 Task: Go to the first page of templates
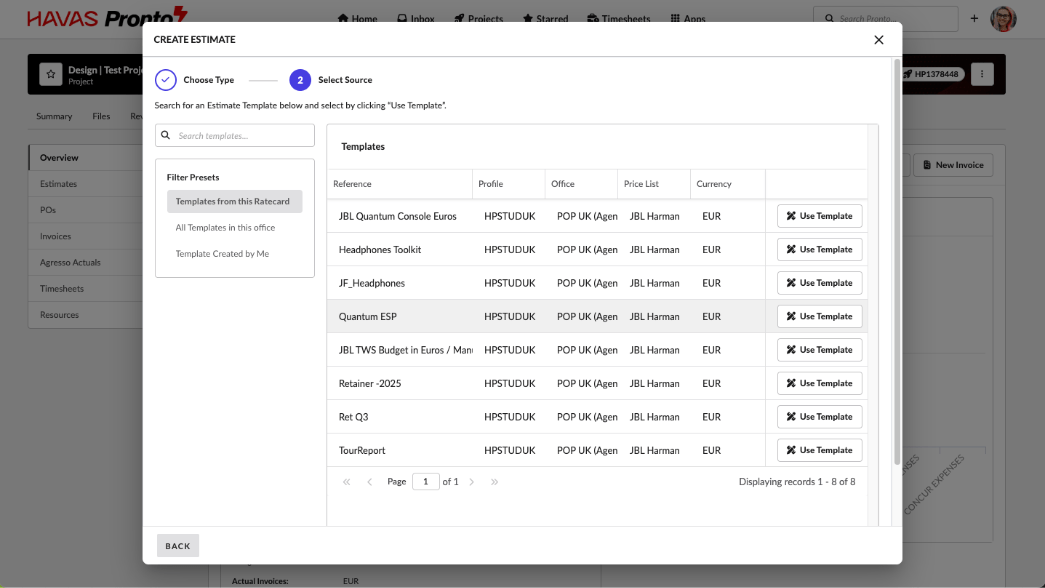(x=347, y=482)
